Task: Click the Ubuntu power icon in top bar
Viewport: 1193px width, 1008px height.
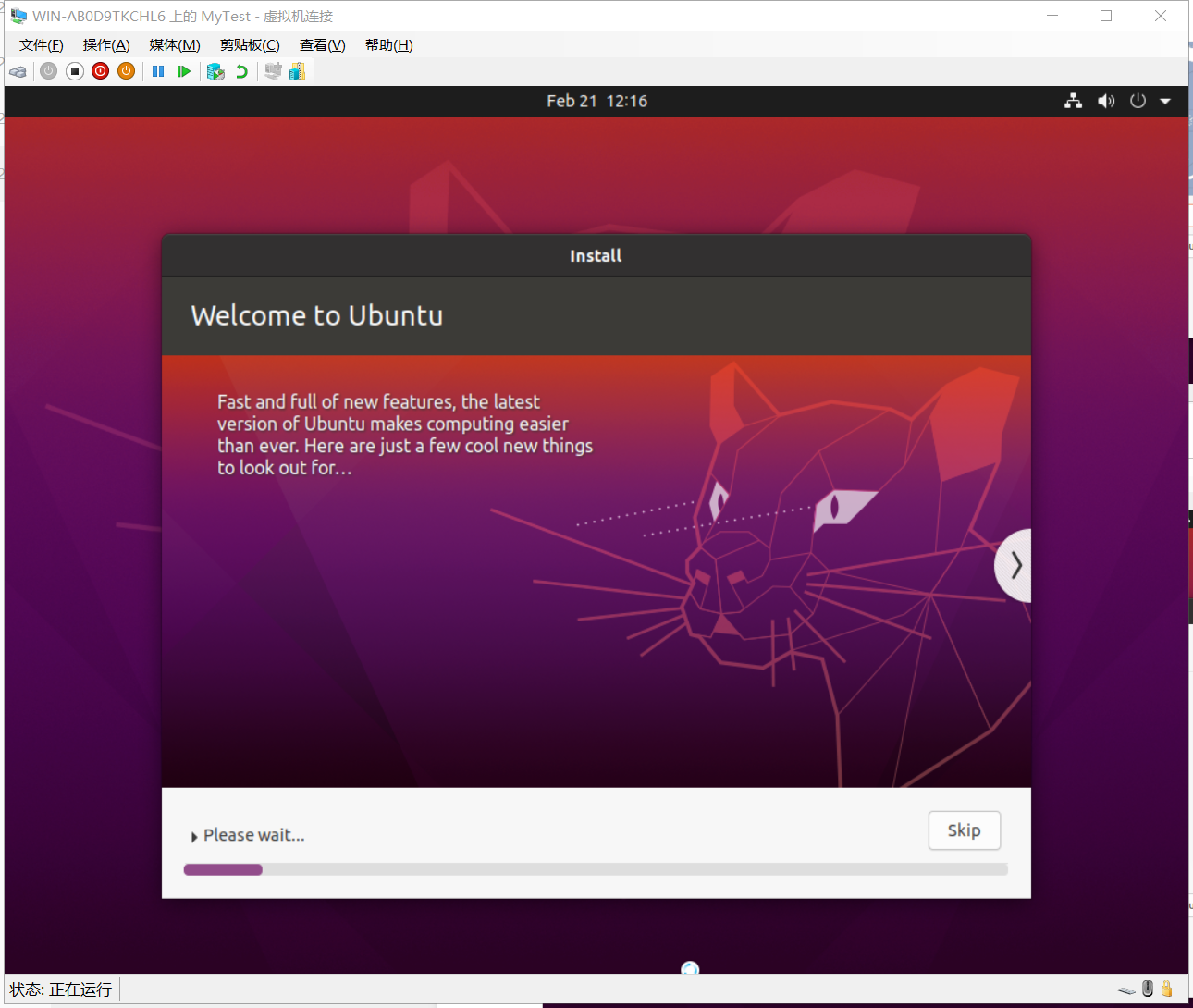Action: pyautogui.click(x=1138, y=101)
